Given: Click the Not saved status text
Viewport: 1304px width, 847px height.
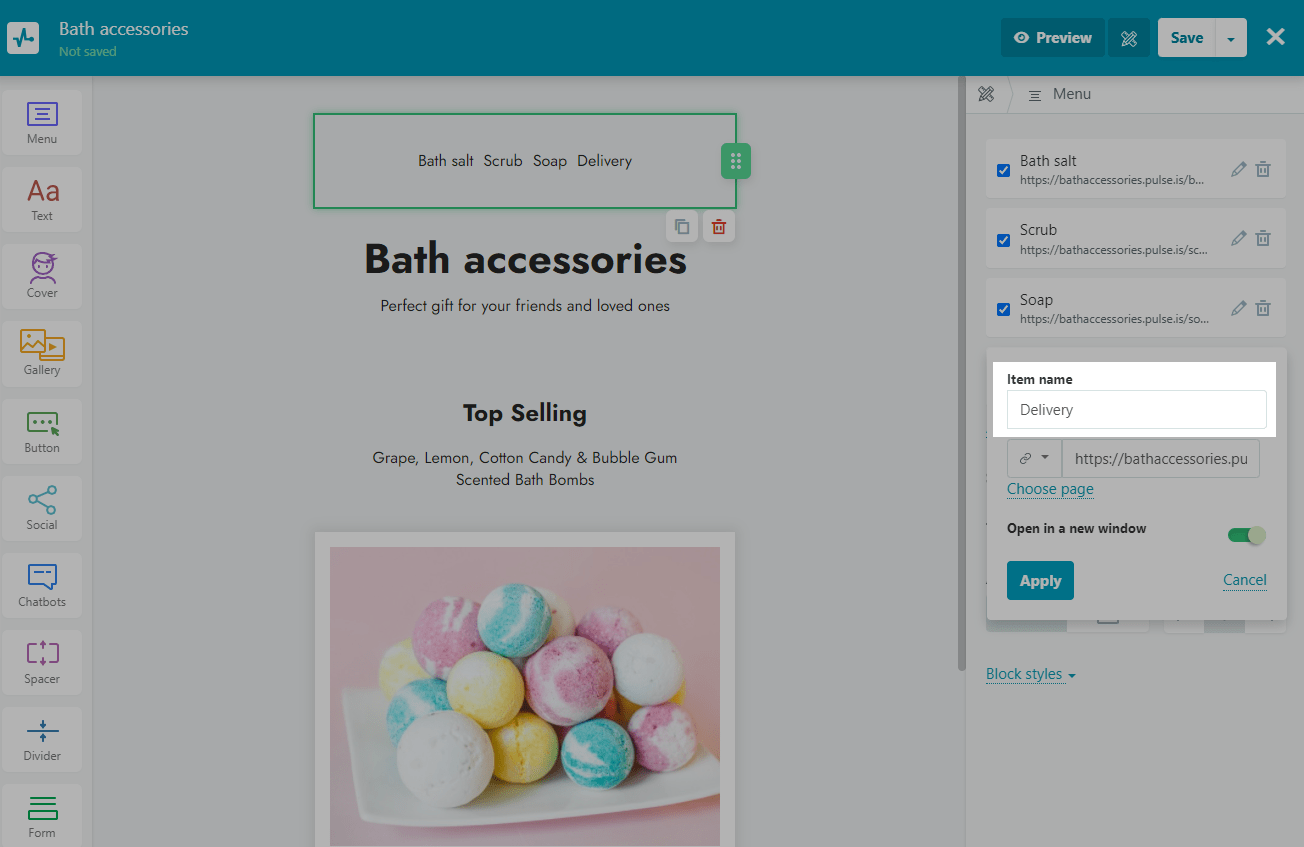Looking at the screenshot, I should point(88,51).
